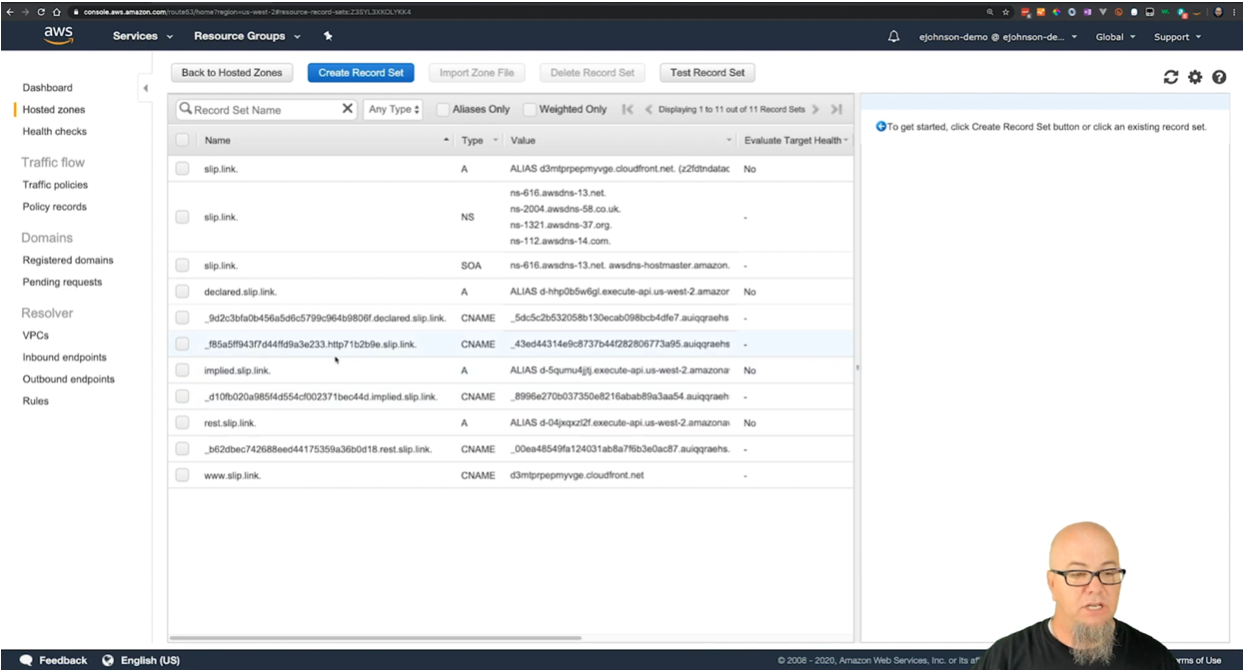Open help via the question mark icon
The image size is (1245, 671).
click(1218, 76)
